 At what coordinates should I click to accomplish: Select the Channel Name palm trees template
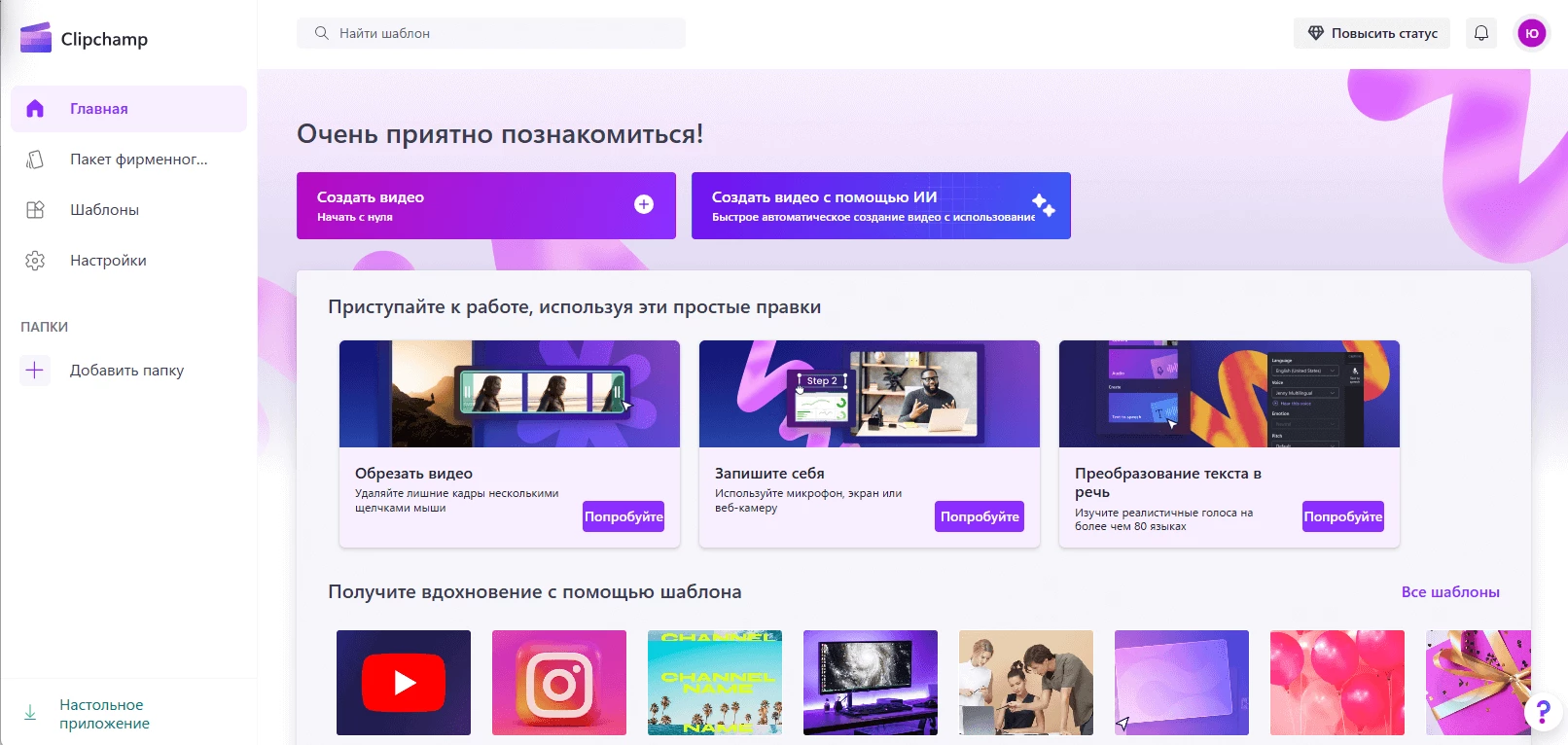click(x=715, y=683)
